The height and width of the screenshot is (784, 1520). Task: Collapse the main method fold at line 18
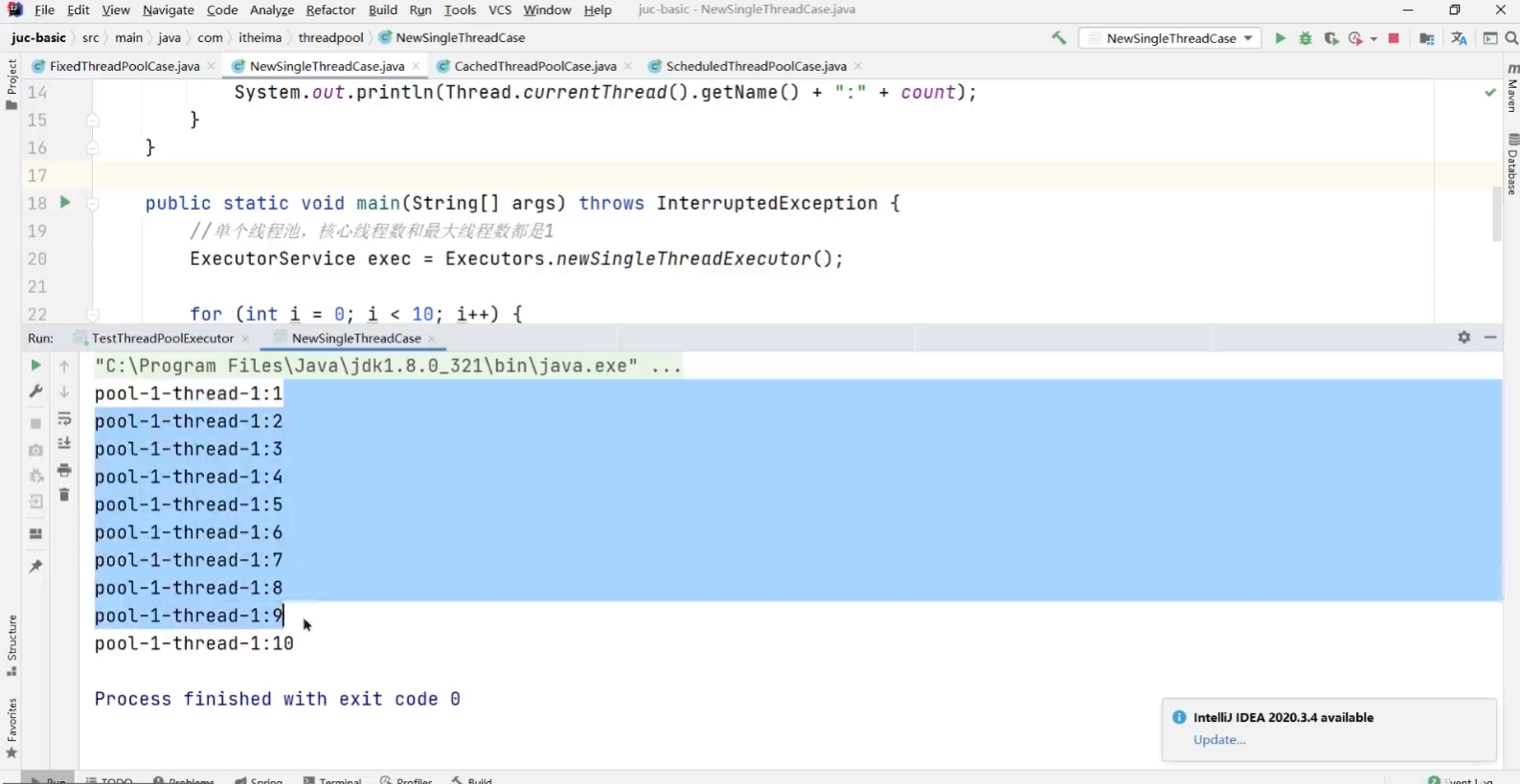tap(93, 203)
